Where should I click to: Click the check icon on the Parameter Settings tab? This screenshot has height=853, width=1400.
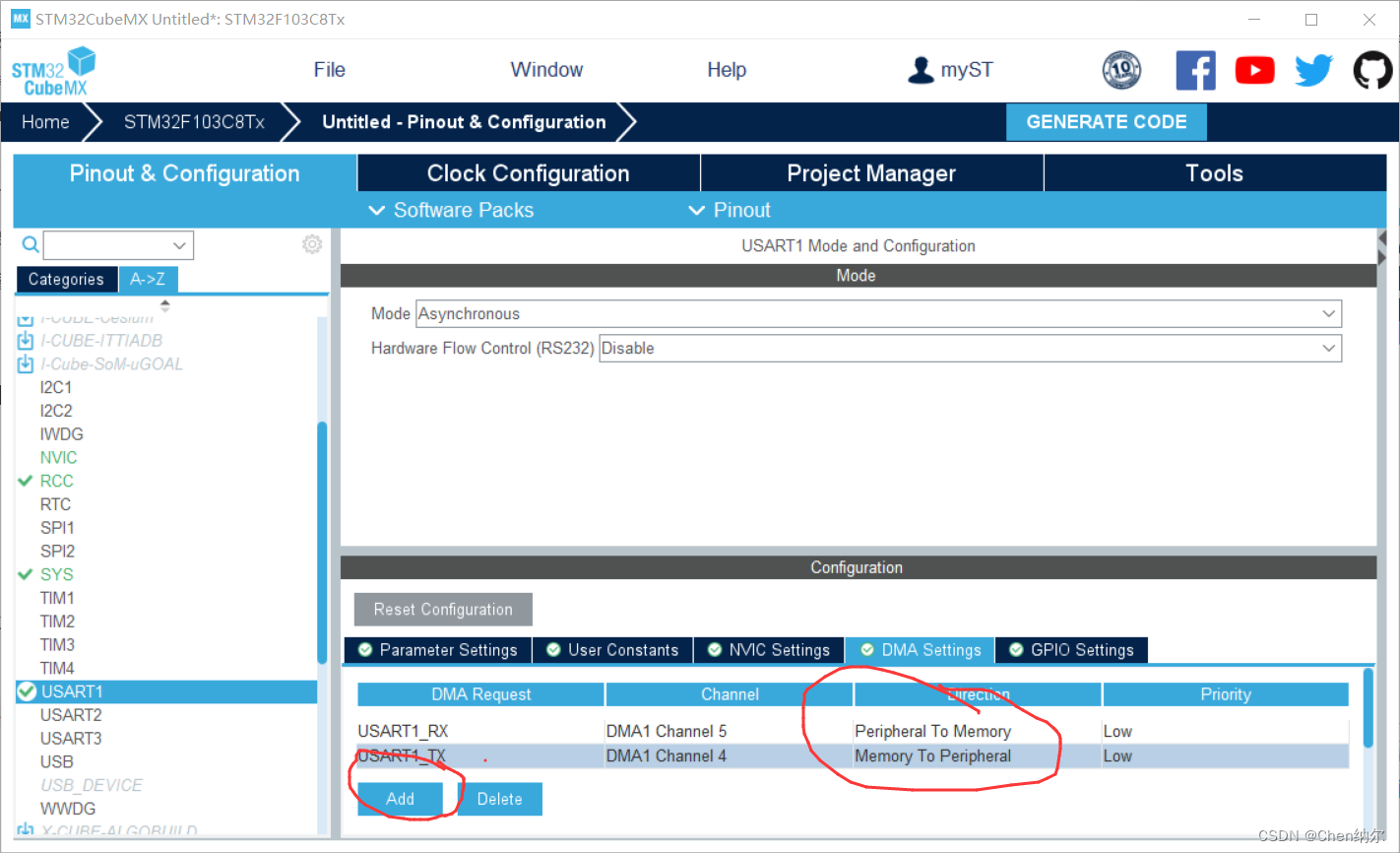pyautogui.click(x=365, y=650)
